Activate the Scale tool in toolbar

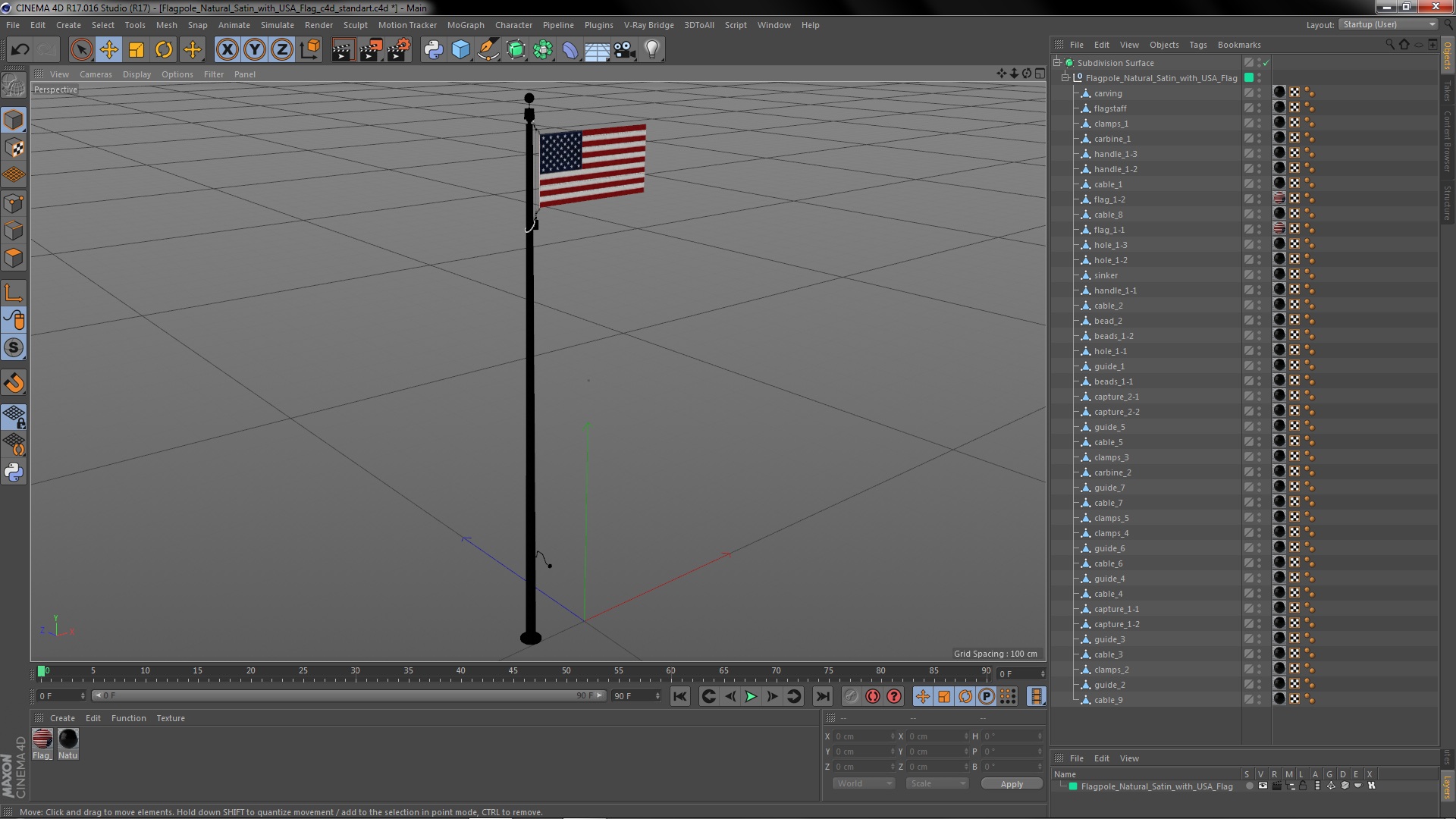136,50
